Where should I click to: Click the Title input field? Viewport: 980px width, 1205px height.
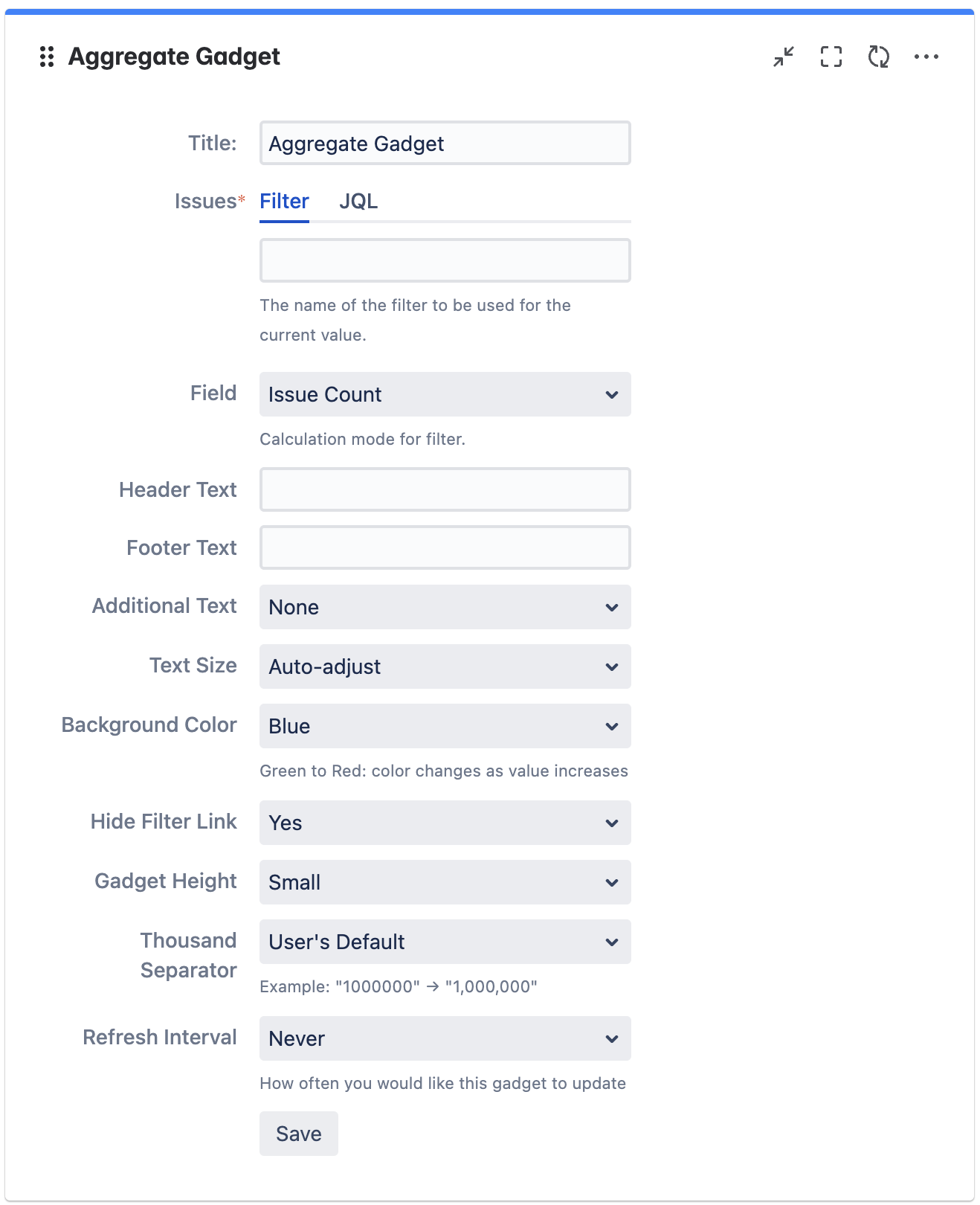pos(445,143)
